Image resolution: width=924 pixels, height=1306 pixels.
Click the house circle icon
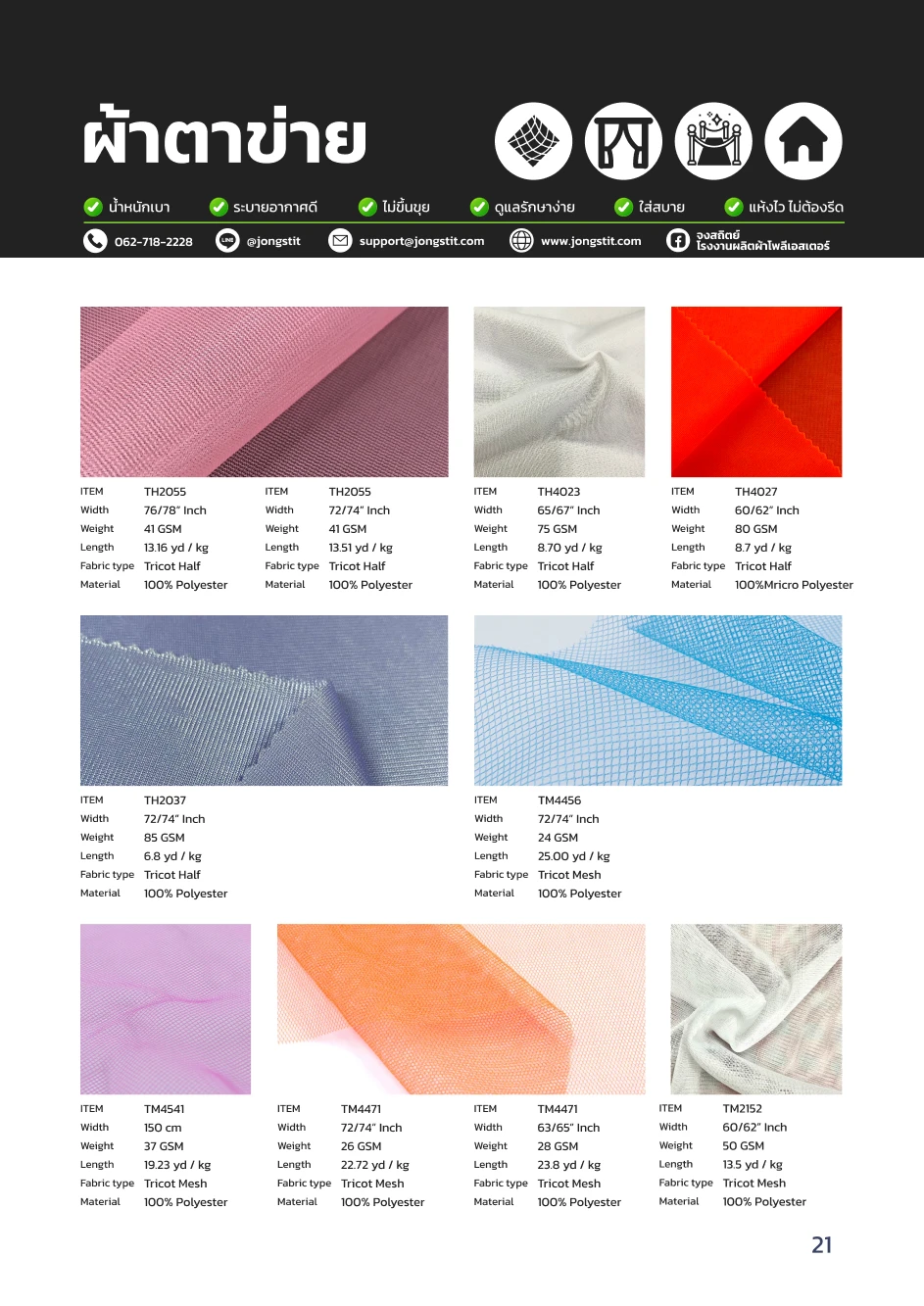click(x=803, y=141)
